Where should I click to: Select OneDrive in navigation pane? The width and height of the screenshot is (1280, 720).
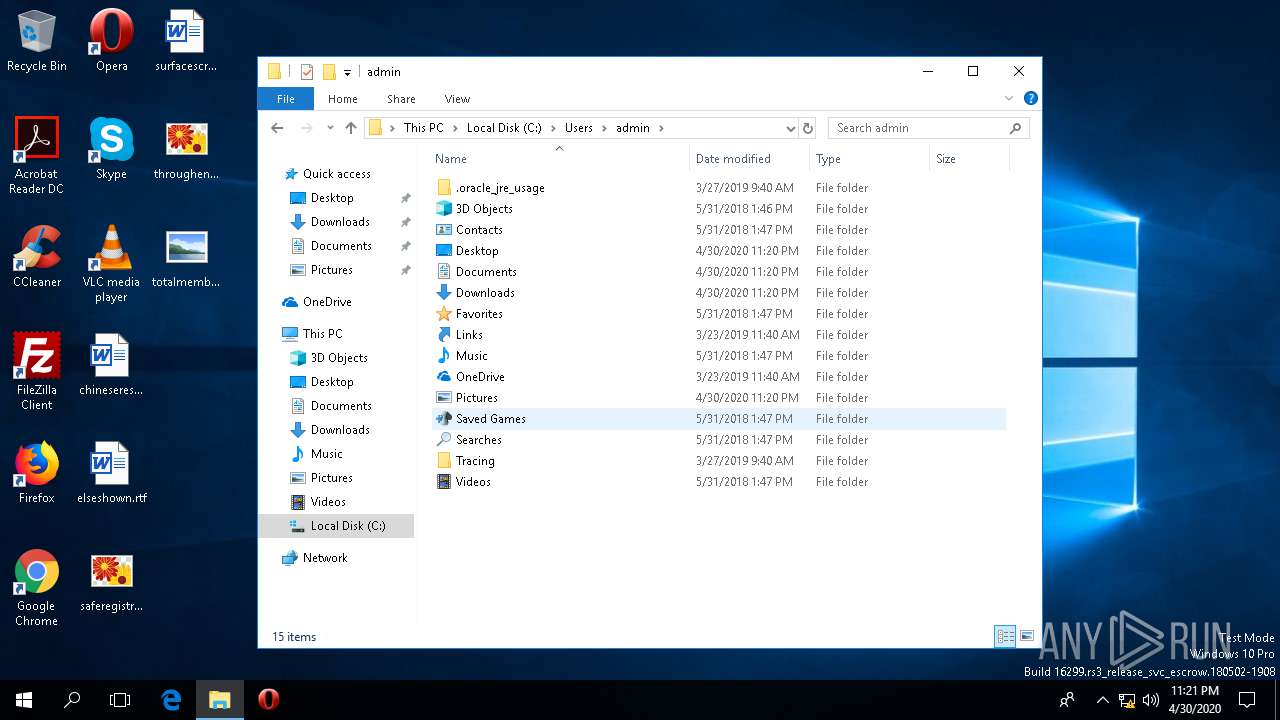pyautogui.click(x=327, y=302)
